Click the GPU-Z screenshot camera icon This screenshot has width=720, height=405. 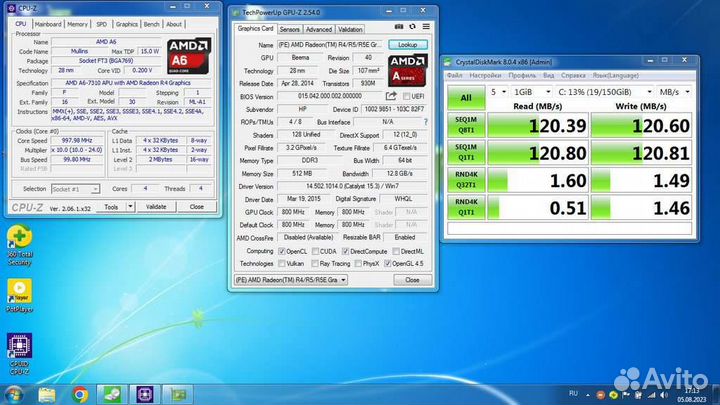(x=399, y=27)
